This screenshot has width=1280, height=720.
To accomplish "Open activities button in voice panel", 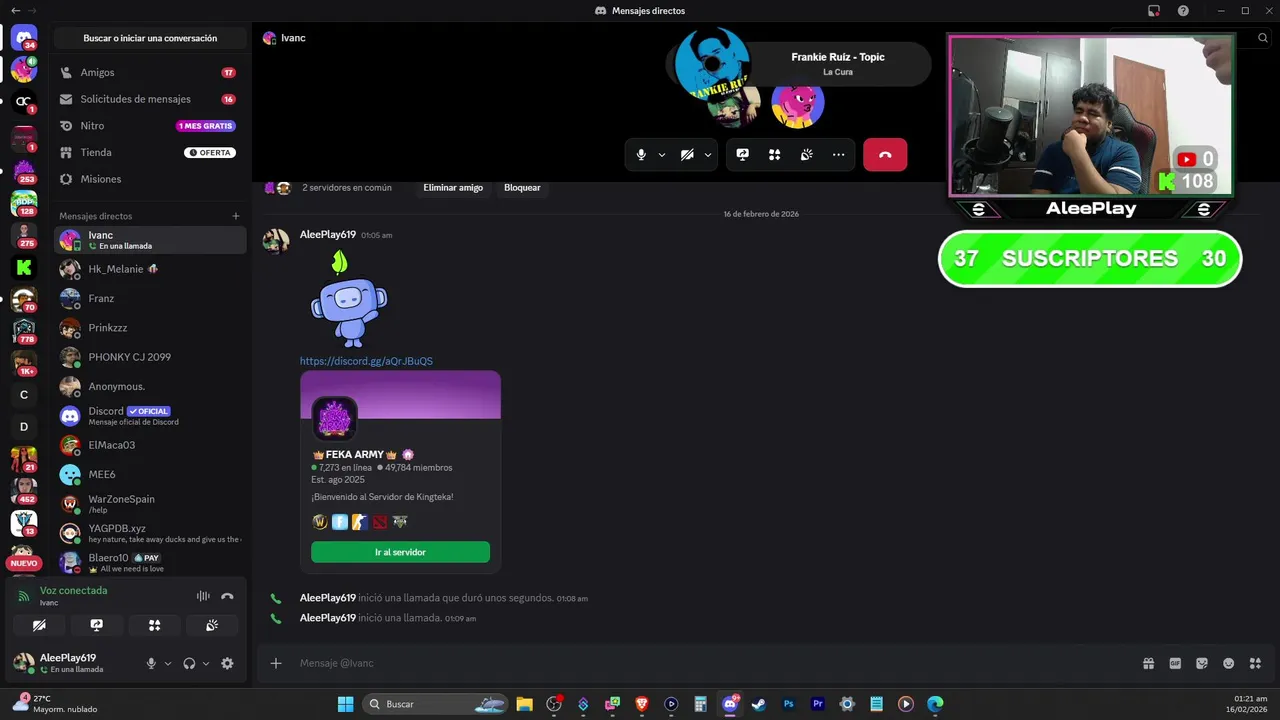I will [154, 625].
